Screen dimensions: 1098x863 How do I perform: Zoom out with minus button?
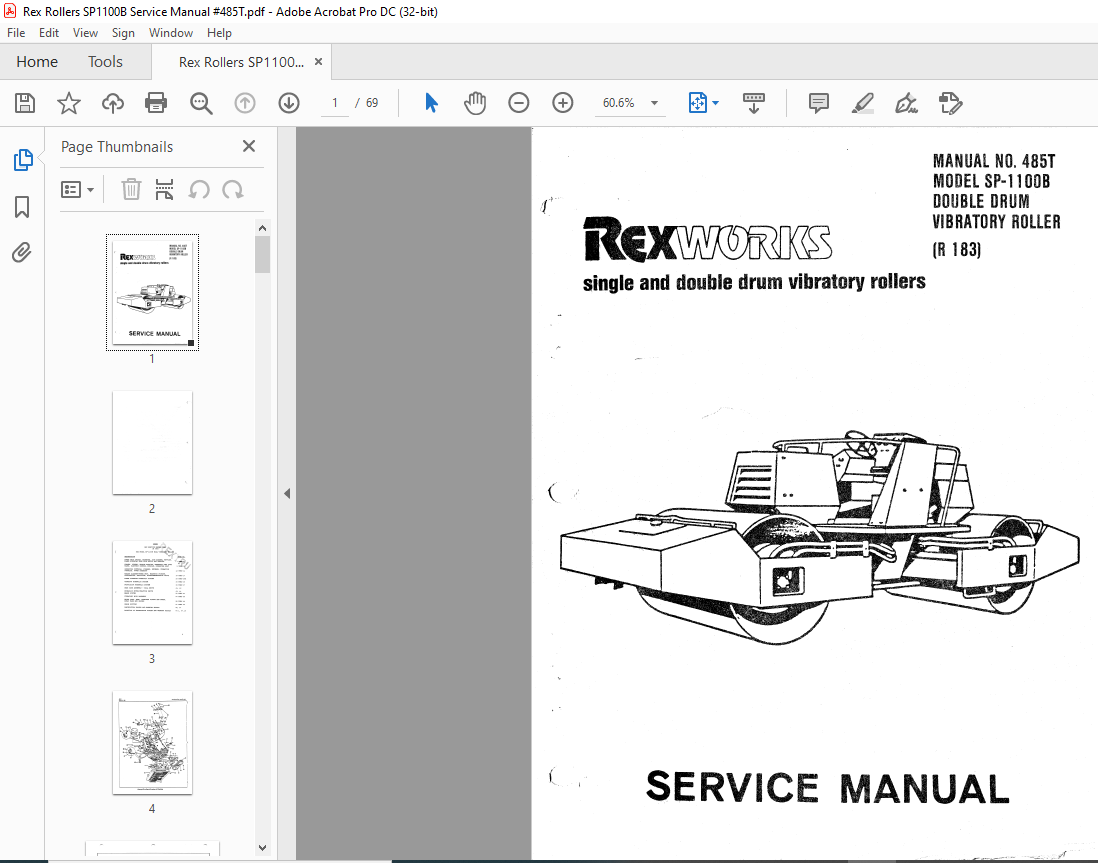518,103
